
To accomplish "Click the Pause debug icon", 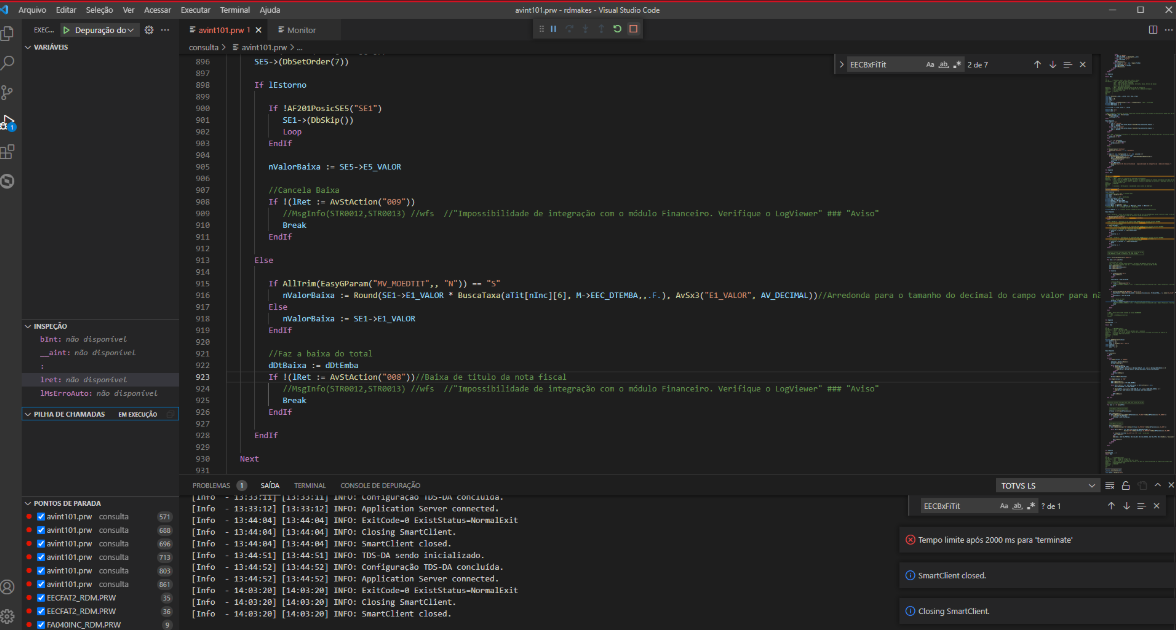I will (x=553, y=29).
